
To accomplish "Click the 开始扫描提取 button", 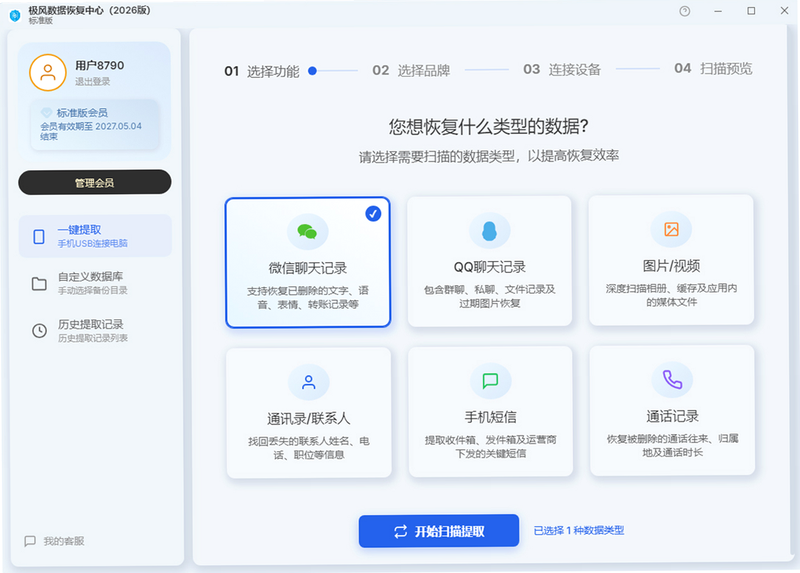I will [439, 531].
